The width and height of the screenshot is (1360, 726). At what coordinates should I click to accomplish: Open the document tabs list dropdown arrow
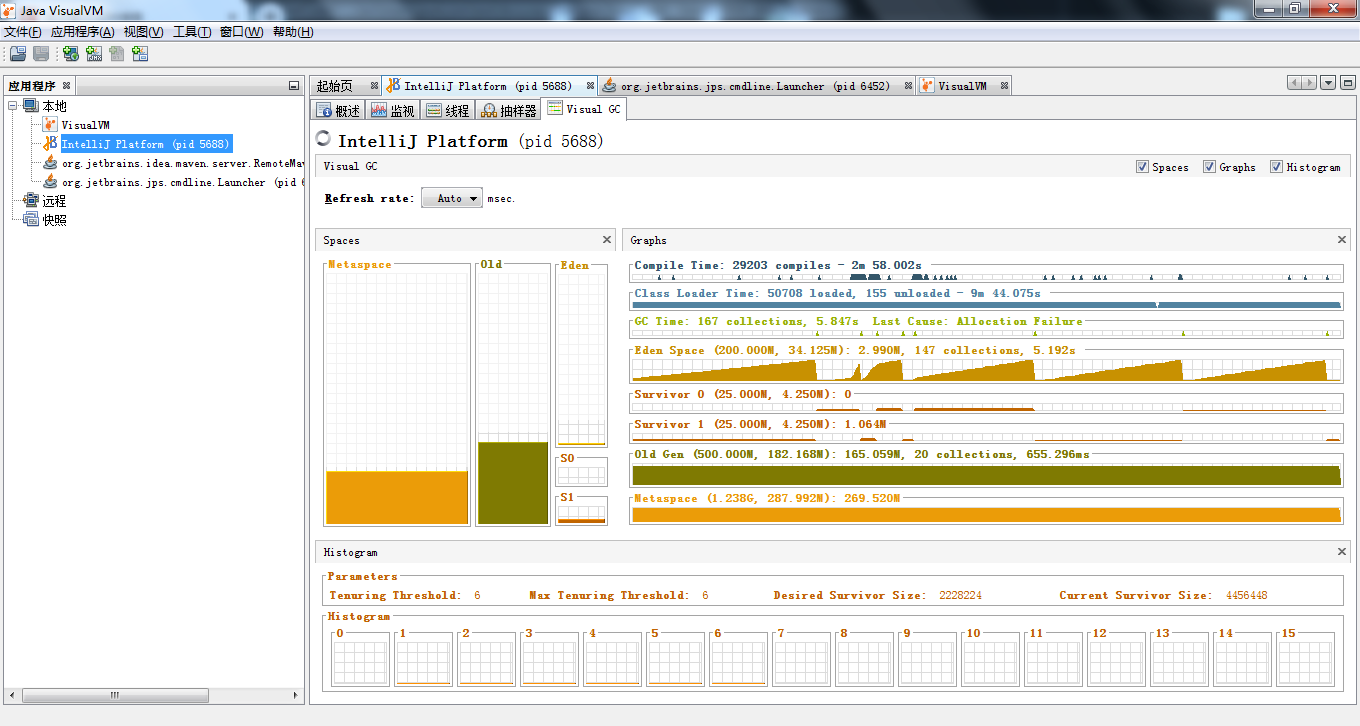1328,83
